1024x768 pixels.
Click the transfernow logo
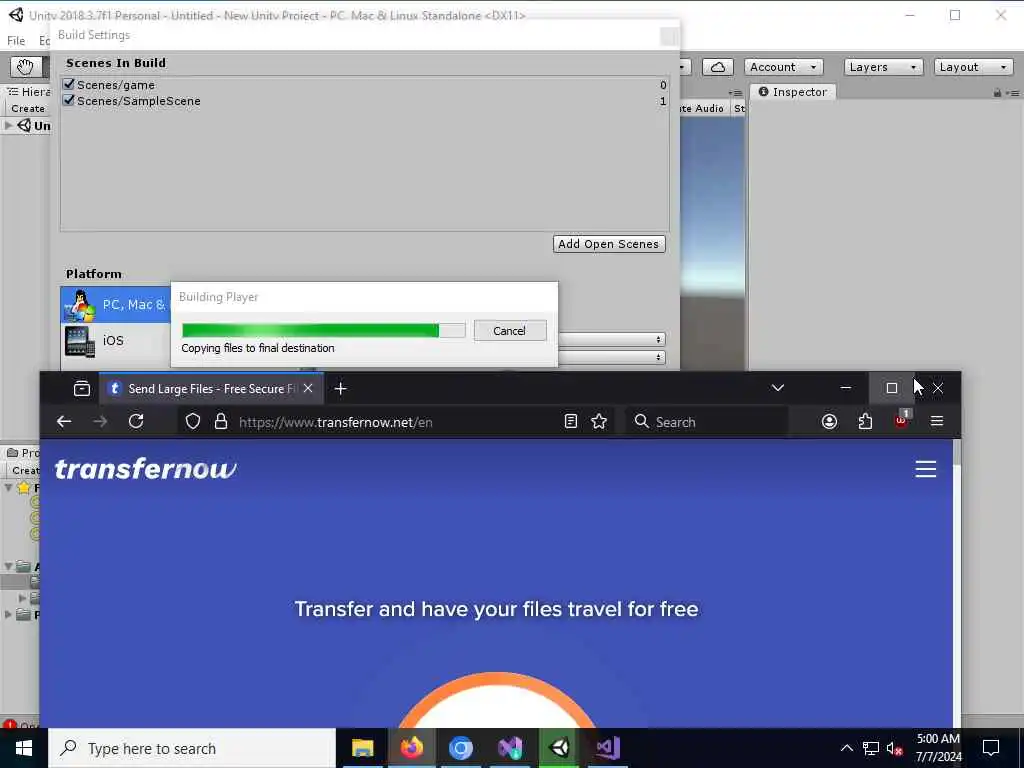[x=146, y=469]
